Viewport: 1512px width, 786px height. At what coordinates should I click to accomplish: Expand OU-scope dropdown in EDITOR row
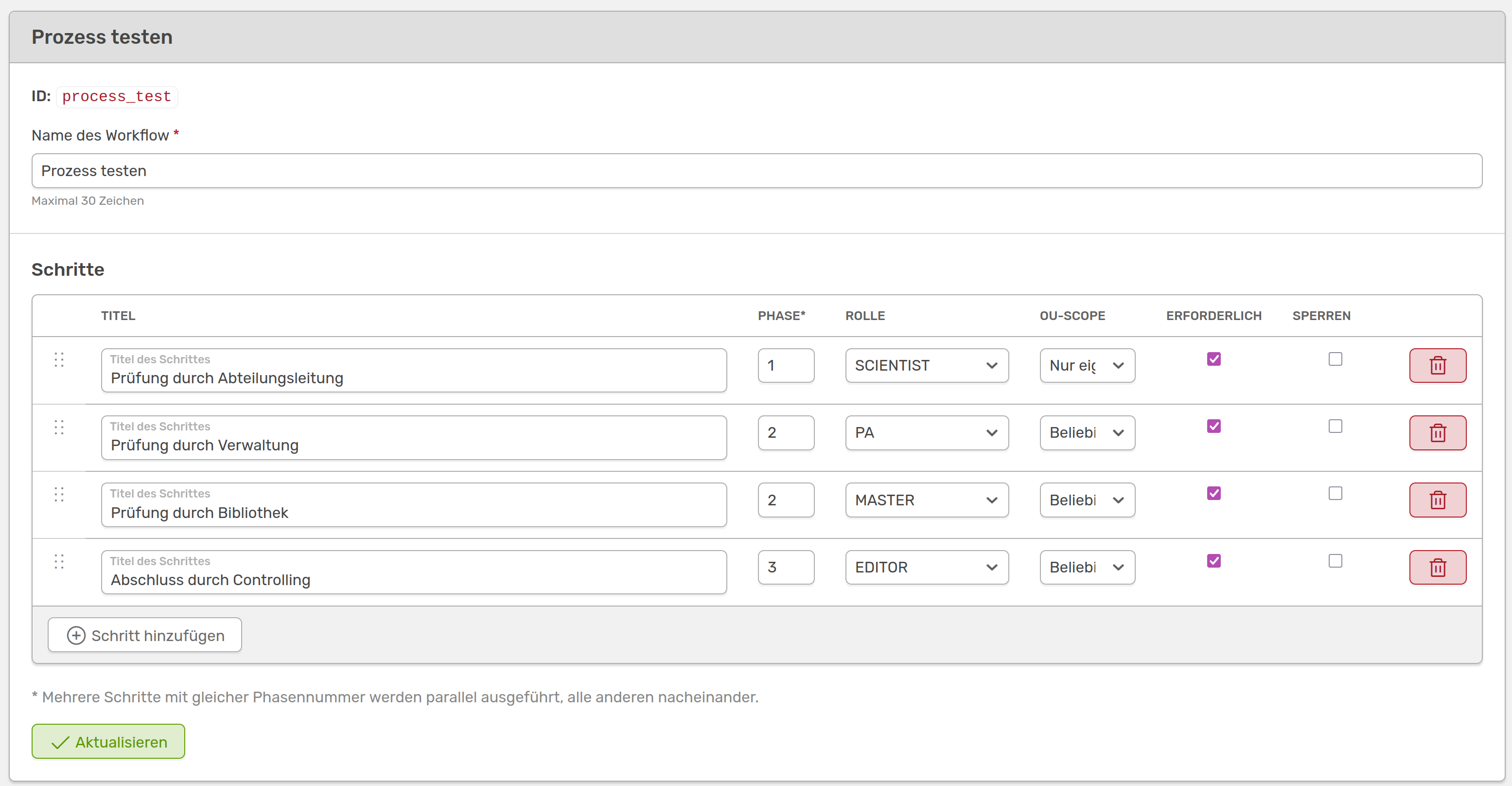pyautogui.click(x=1087, y=567)
